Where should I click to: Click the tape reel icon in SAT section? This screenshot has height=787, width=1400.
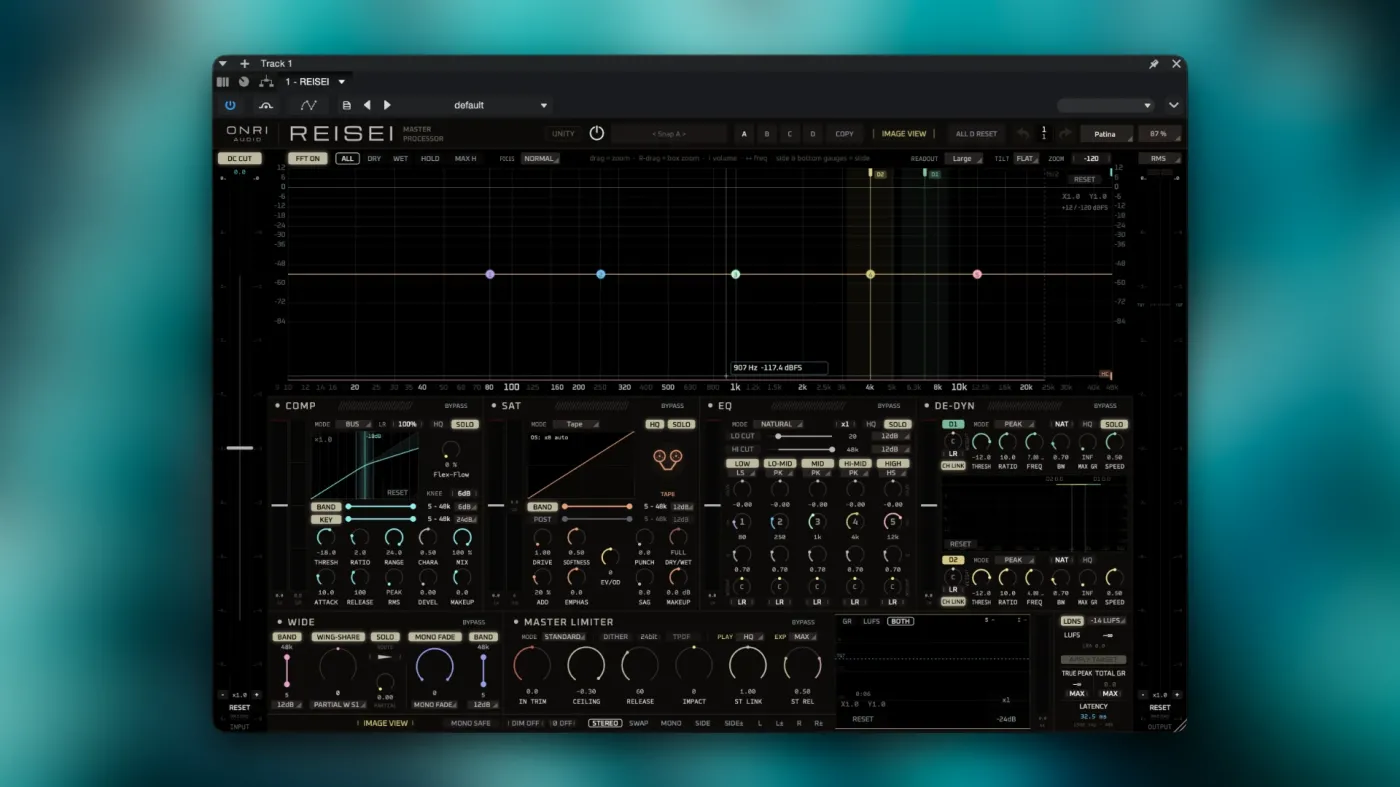(x=667, y=458)
